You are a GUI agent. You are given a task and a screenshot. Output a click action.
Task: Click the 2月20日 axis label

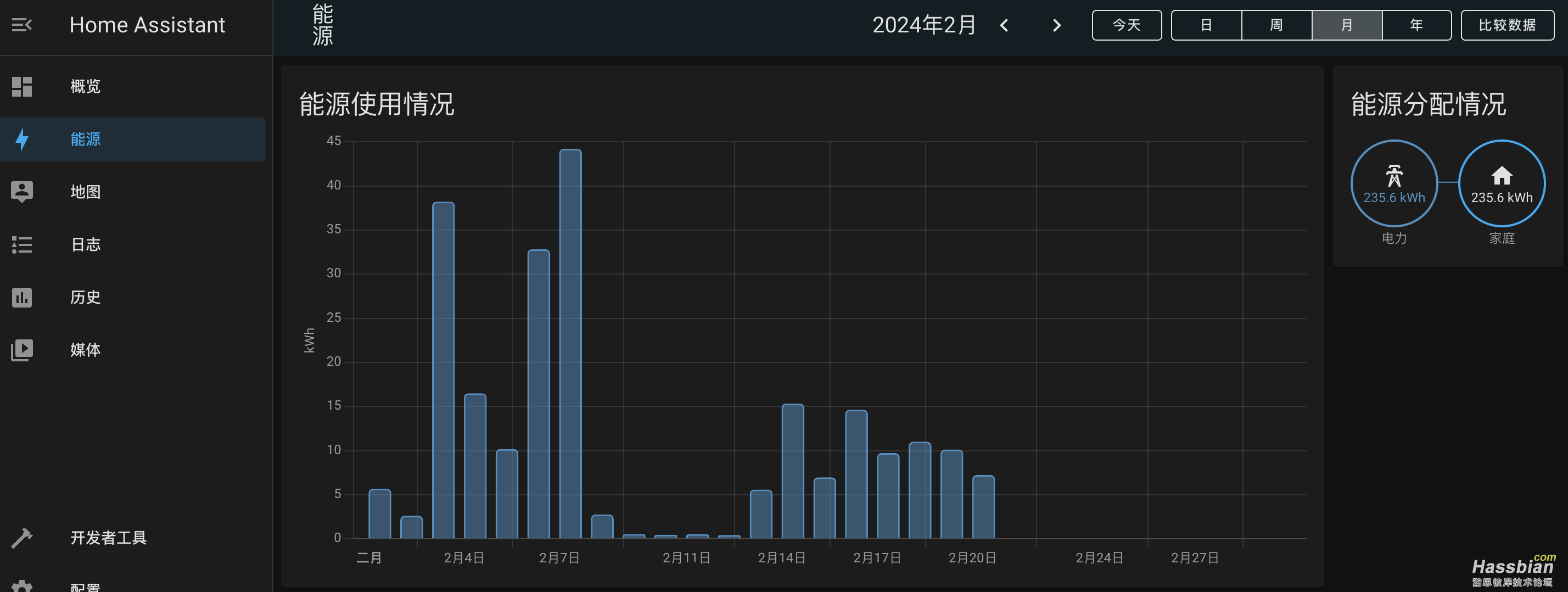click(972, 558)
